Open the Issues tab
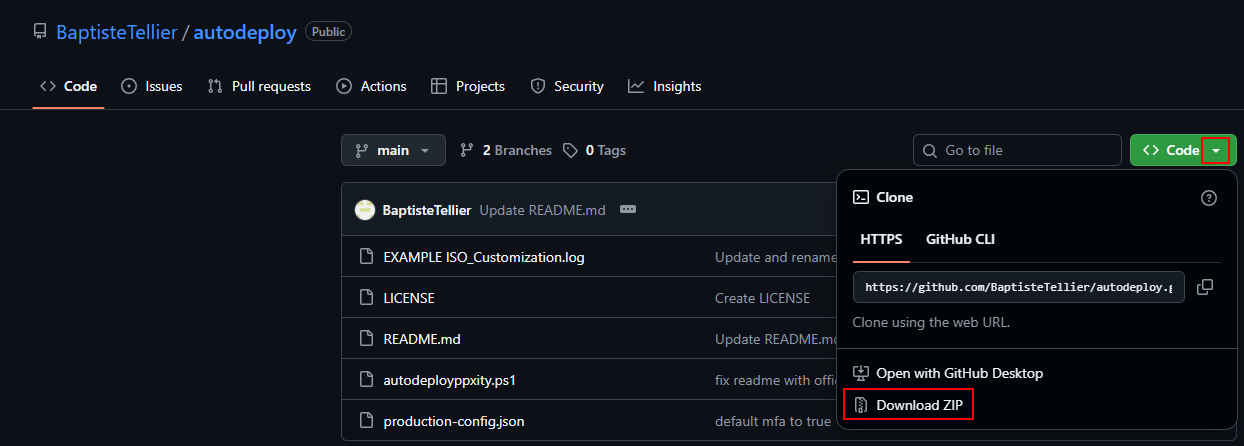This screenshot has width=1244, height=446. pos(152,86)
